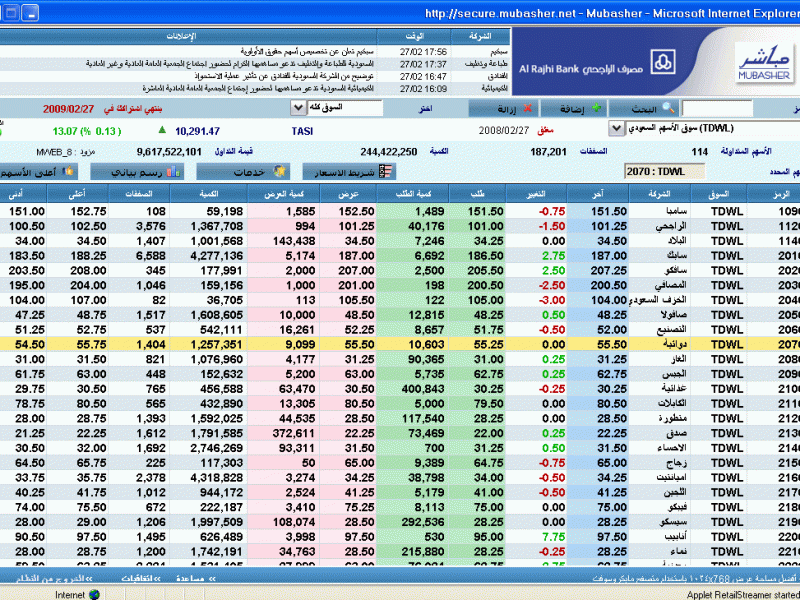This screenshot has height=600, width=800.
Task: Open the chart 'رسم بياني' button
Action: click(x=137, y=172)
